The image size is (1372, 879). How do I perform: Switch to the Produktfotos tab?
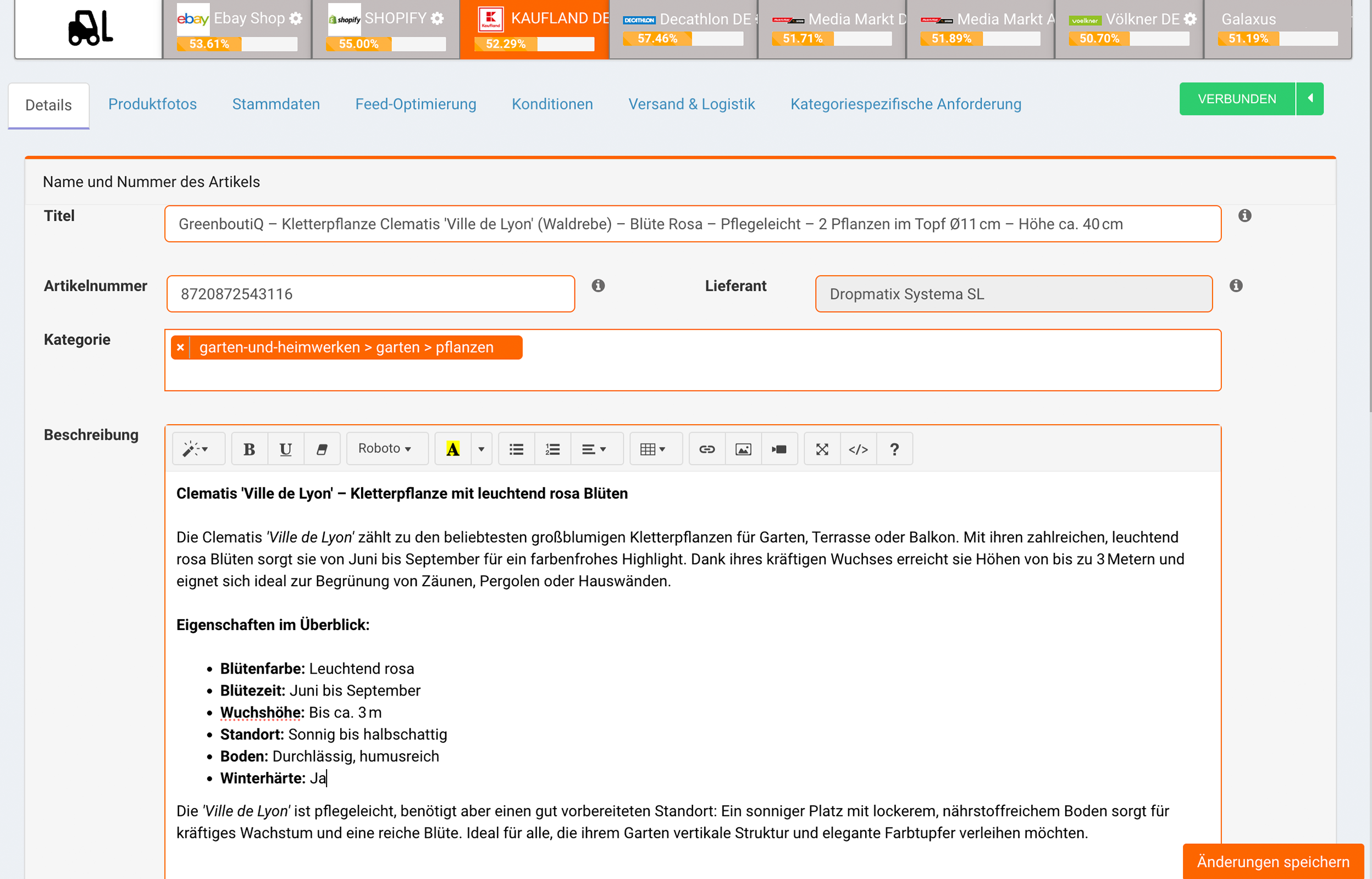[152, 104]
